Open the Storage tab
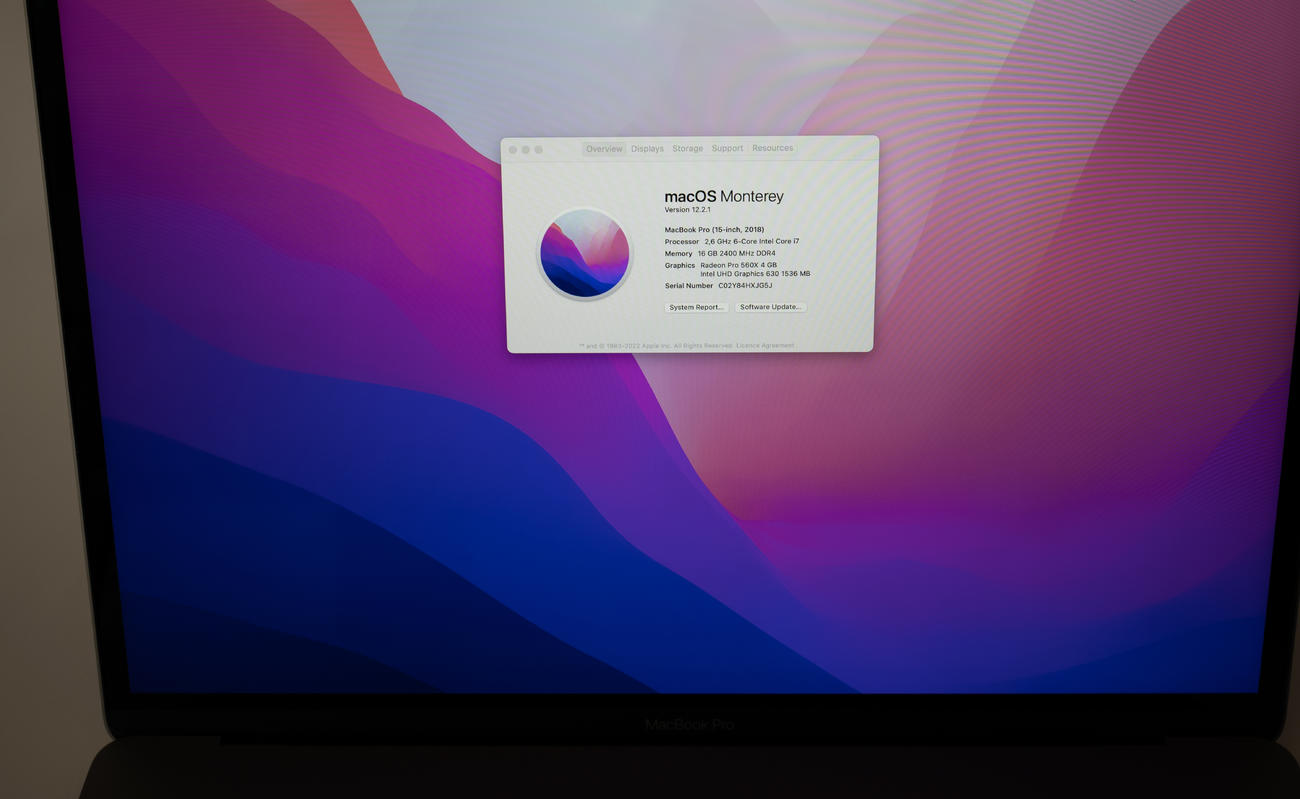Image resolution: width=1300 pixels, height=799 pixels. (x=687, y=148)
